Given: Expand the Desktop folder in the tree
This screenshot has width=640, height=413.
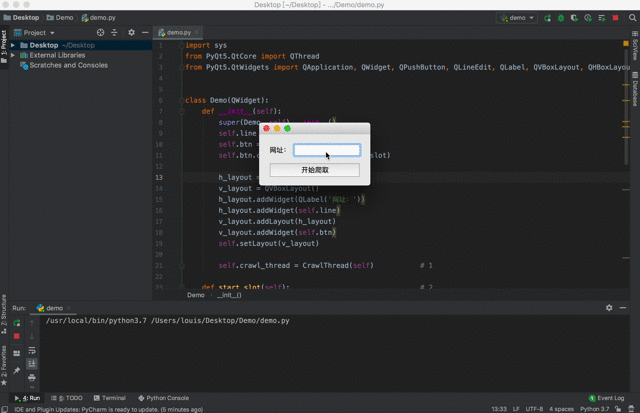Looking at the screenshot, I should 13,45.
